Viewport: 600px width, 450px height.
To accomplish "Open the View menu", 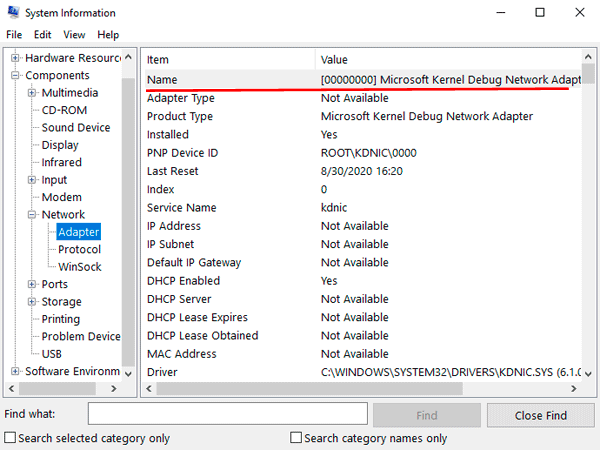I will click(75, 35).
